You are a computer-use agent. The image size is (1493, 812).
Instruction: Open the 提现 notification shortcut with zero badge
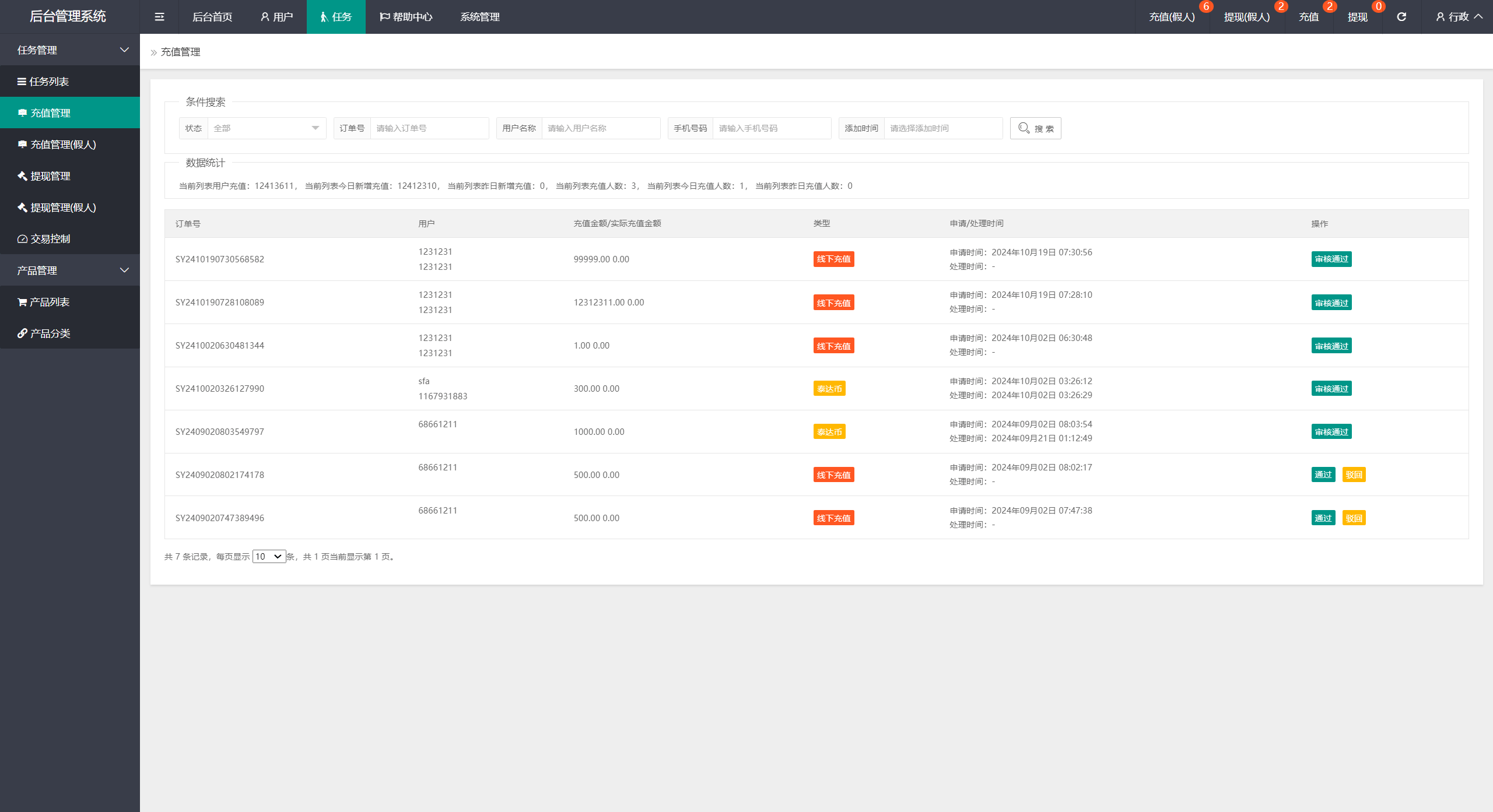[1358, 17]
